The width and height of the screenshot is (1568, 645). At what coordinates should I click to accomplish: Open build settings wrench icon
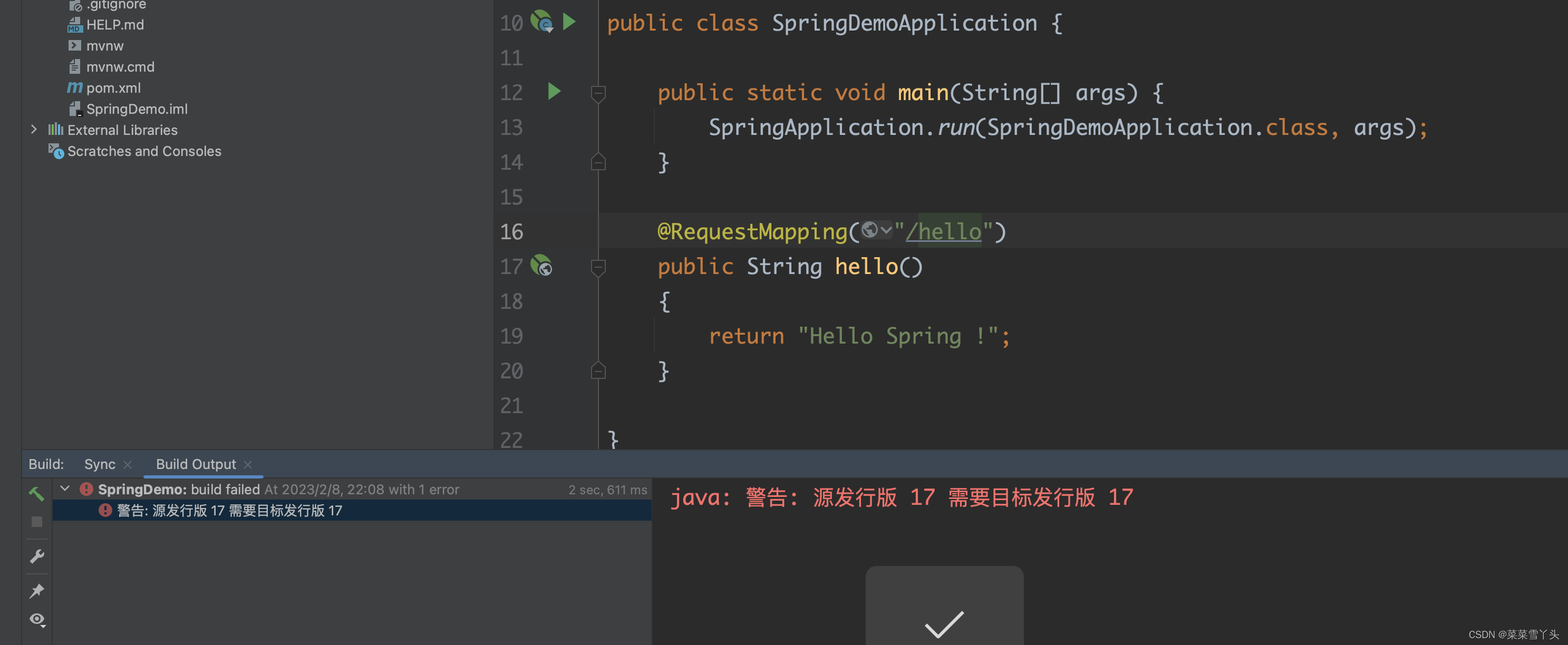(36, 556)
